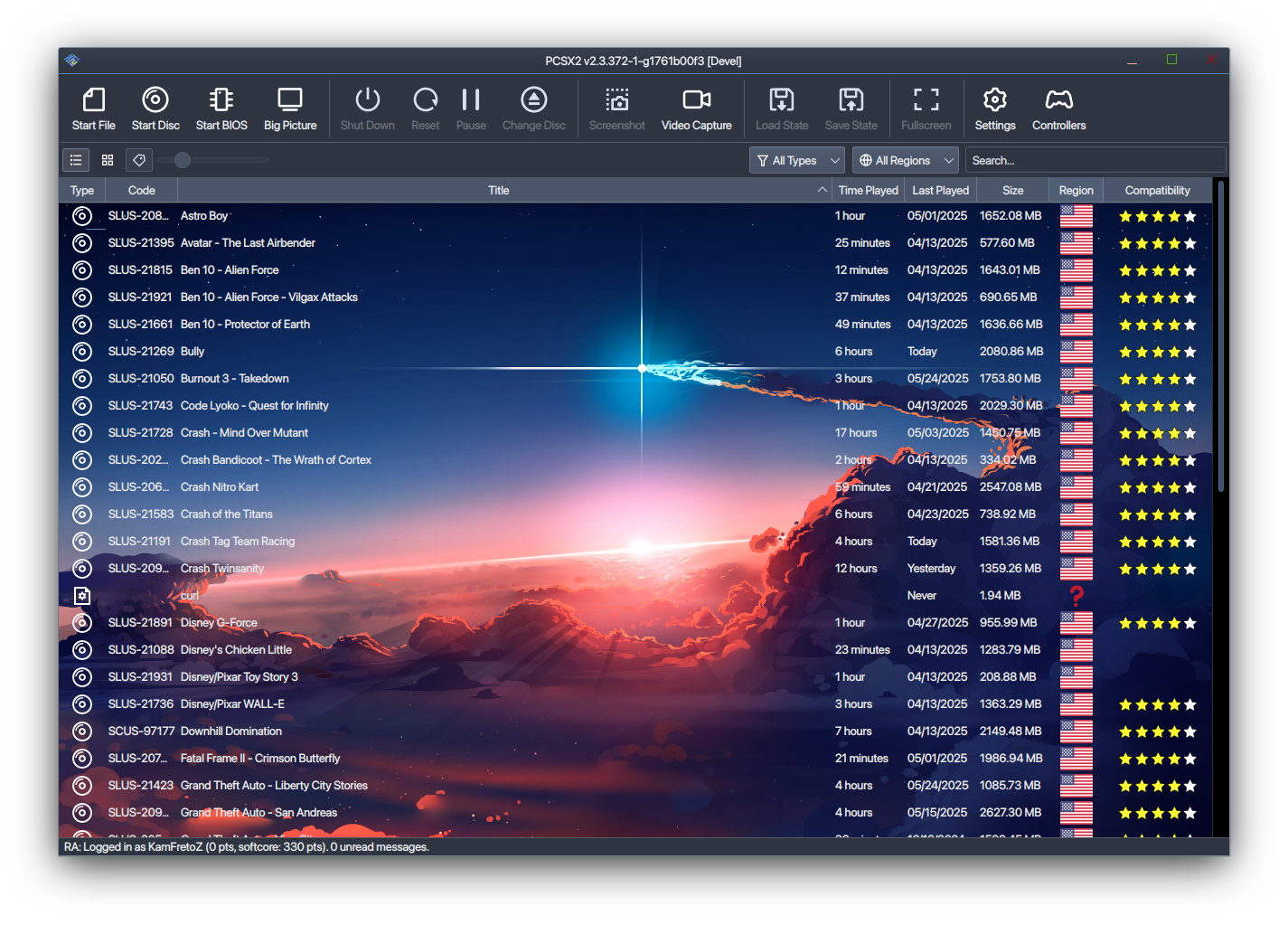The height and width of the screenshot is (925, 1288).
Task: Start Video Capture recording
Action: point(696,99)
